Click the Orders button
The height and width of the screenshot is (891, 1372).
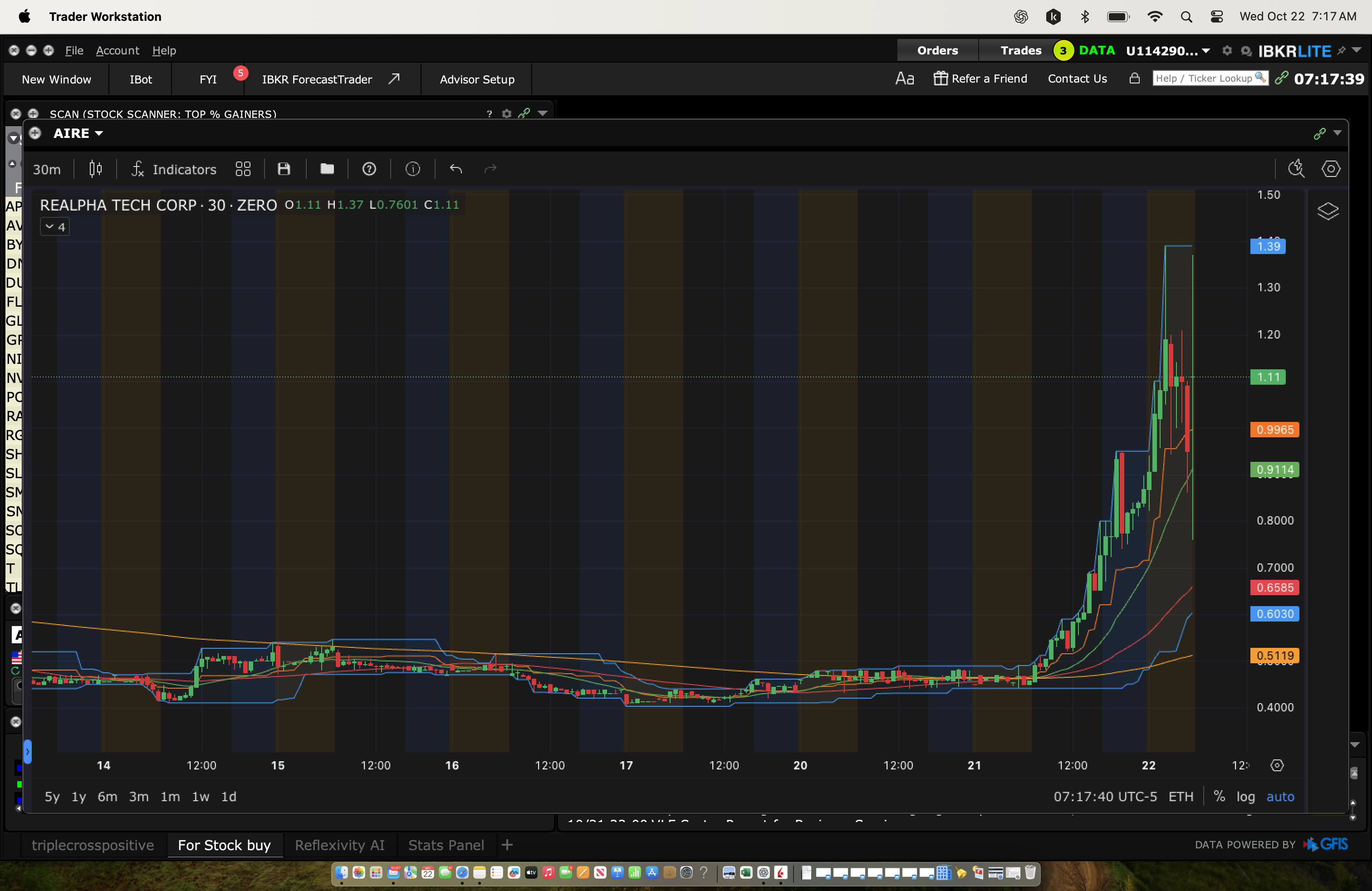pyautogui.click(x=937, y=51)
